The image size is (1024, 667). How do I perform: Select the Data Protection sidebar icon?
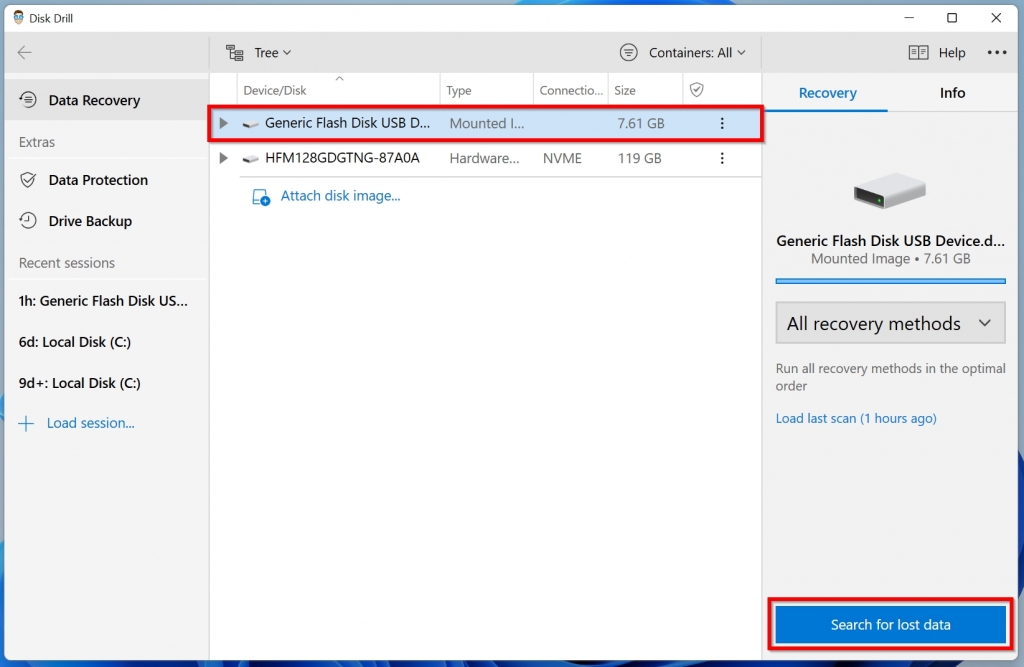[x=28, y=180]
